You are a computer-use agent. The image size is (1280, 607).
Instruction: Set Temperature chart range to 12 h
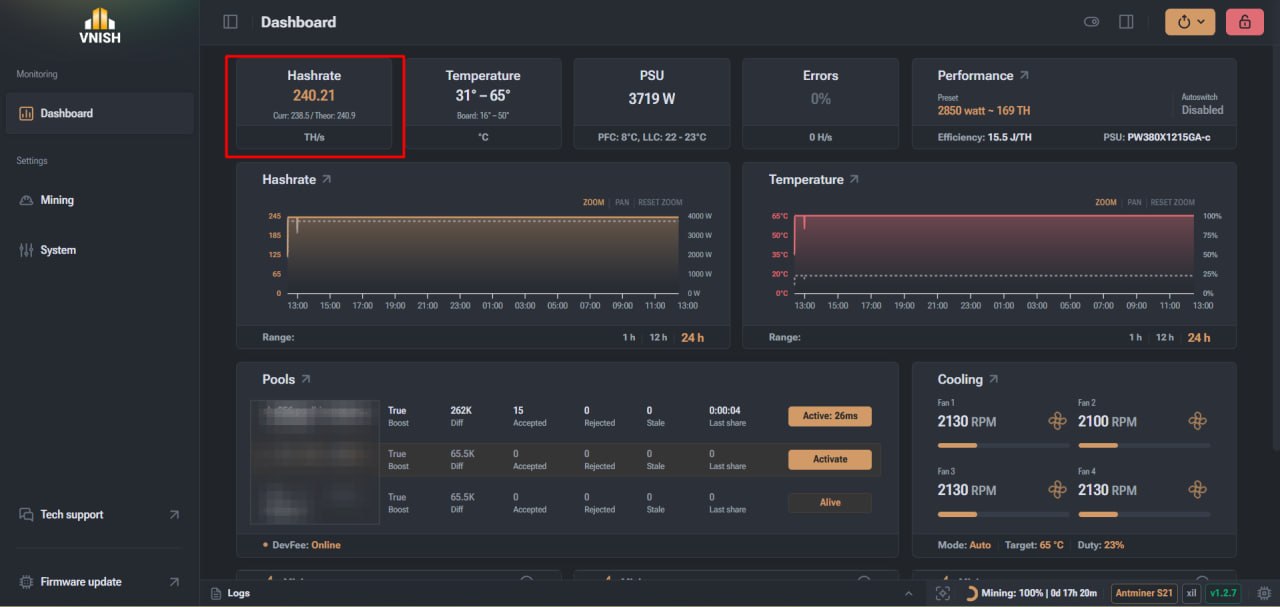click(x=1165, y=338)
